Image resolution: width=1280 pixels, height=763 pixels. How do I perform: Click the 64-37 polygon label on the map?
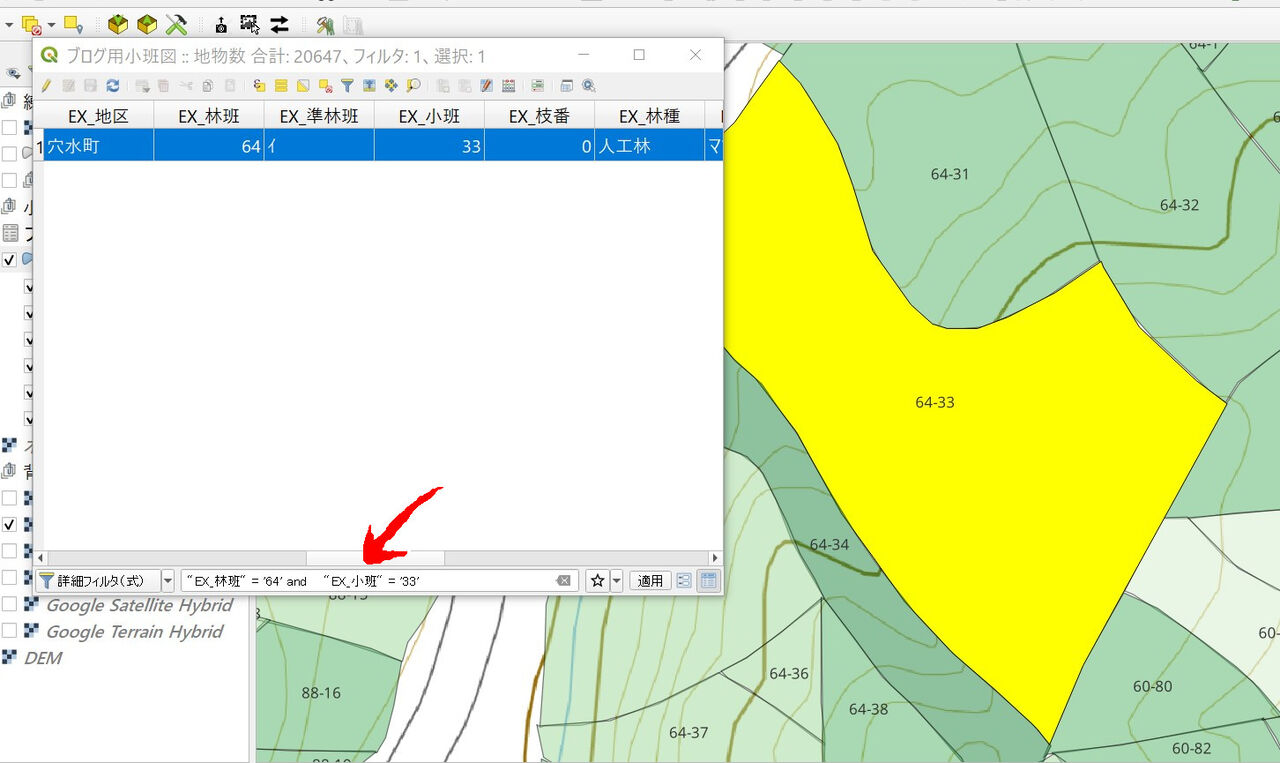pyautogui.click(x=688, y=732)
